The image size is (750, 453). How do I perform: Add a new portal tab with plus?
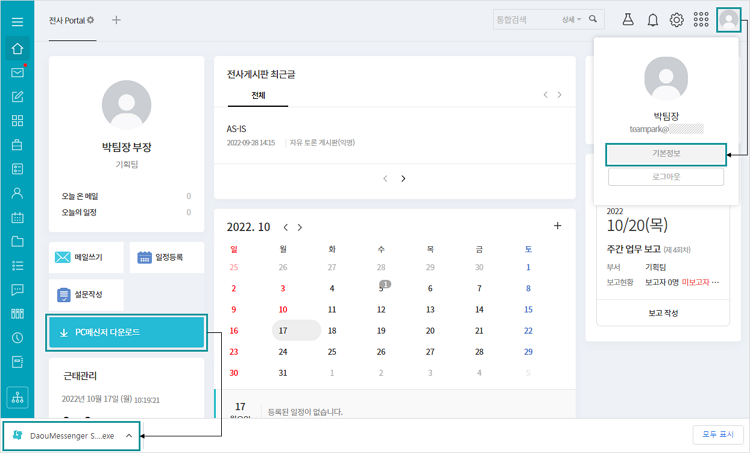(116, 20)
